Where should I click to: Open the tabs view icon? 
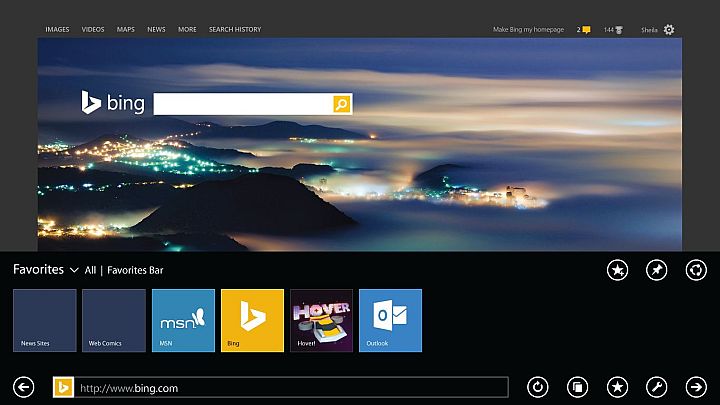577,387
